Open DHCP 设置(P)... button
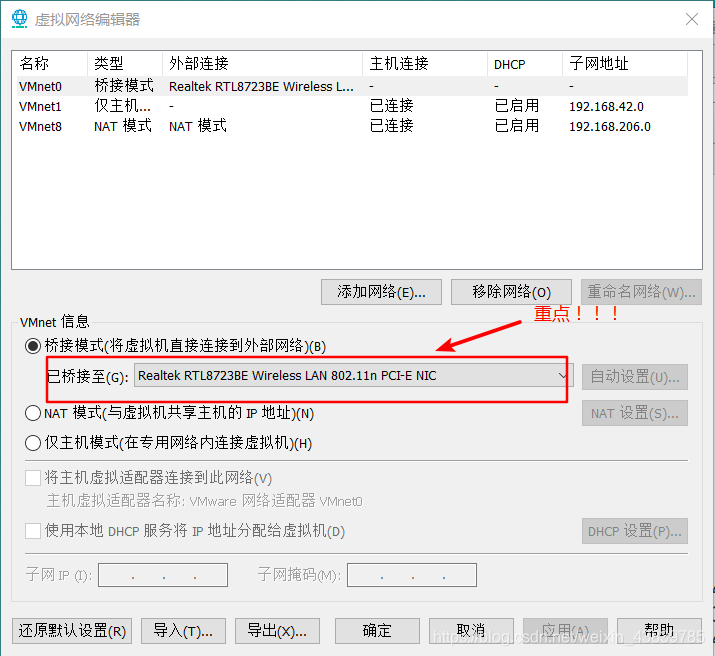 [x=635, y=531]
